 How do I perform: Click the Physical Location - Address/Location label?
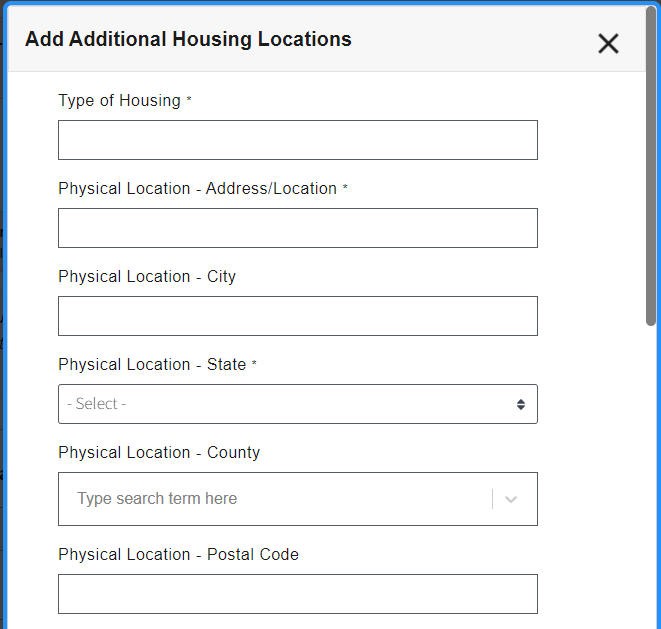[x=197, y=189]
